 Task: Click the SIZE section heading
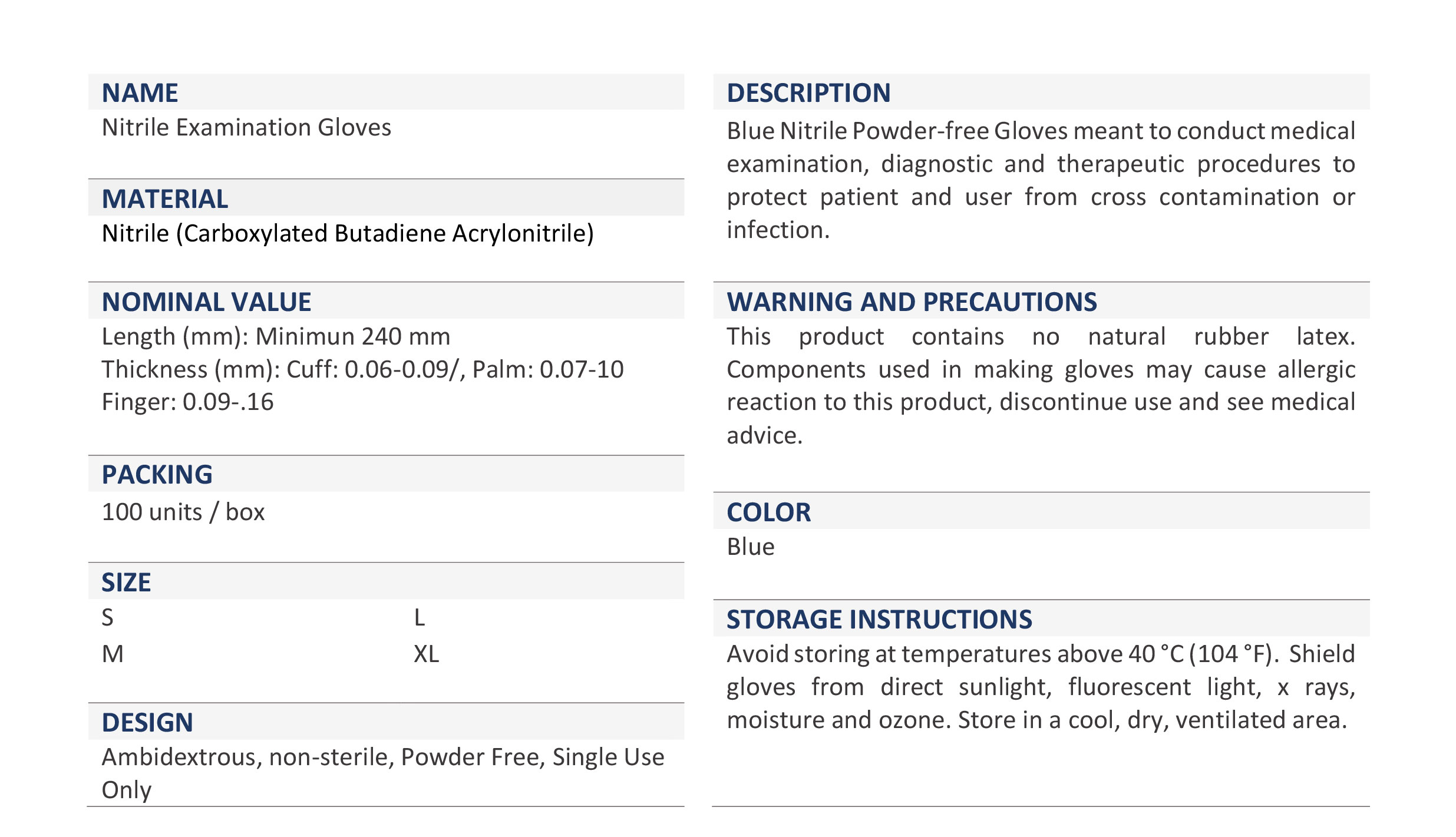tap(126, 583)
